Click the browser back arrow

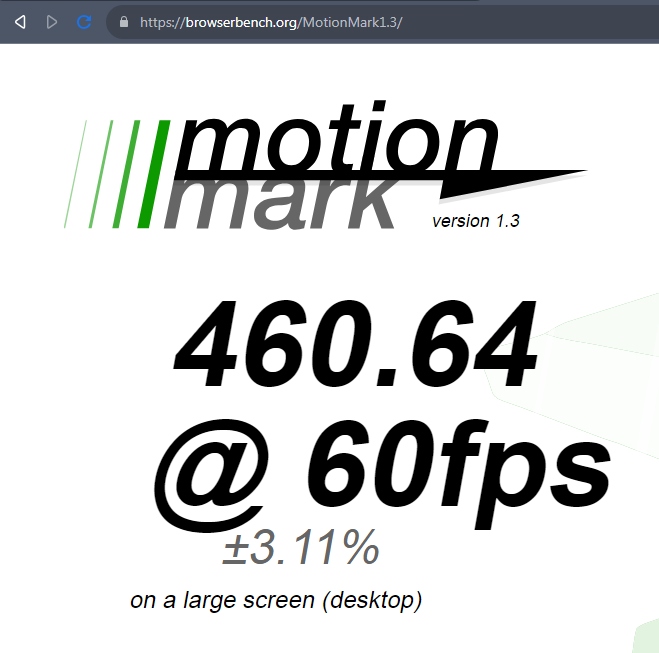[20, 22]
